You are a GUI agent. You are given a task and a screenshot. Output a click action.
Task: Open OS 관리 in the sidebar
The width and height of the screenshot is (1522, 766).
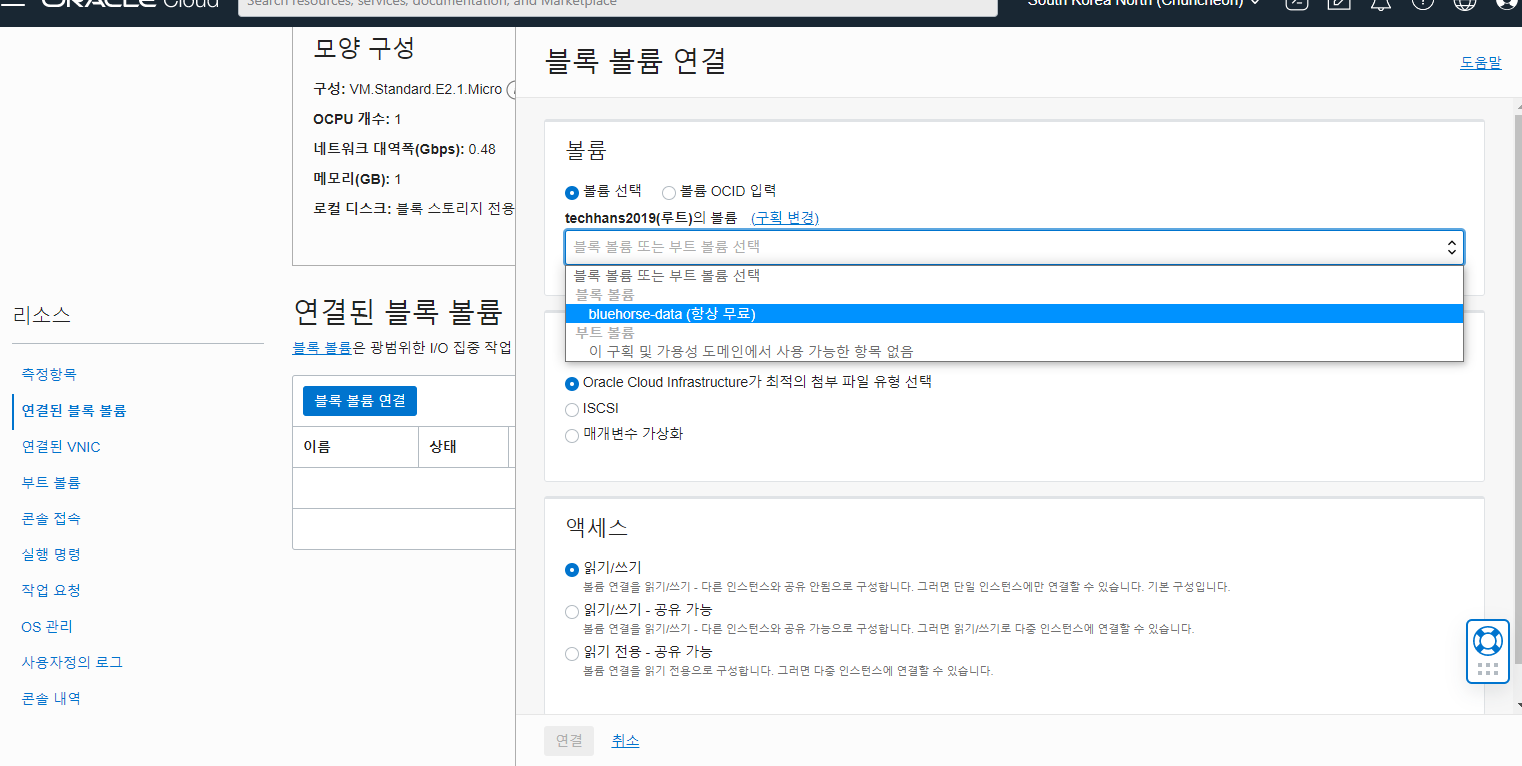pyautogui.click(x=47, y=626)
